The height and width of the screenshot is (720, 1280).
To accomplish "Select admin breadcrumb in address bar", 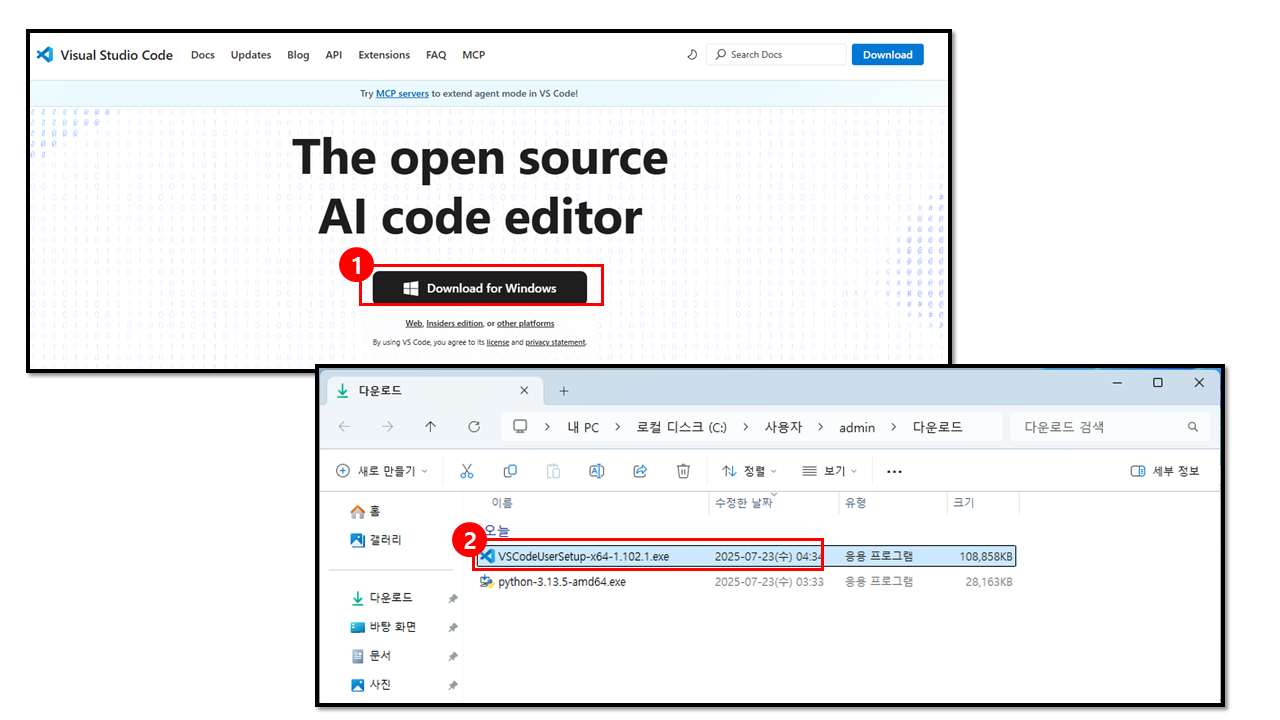I will [857, 427].
